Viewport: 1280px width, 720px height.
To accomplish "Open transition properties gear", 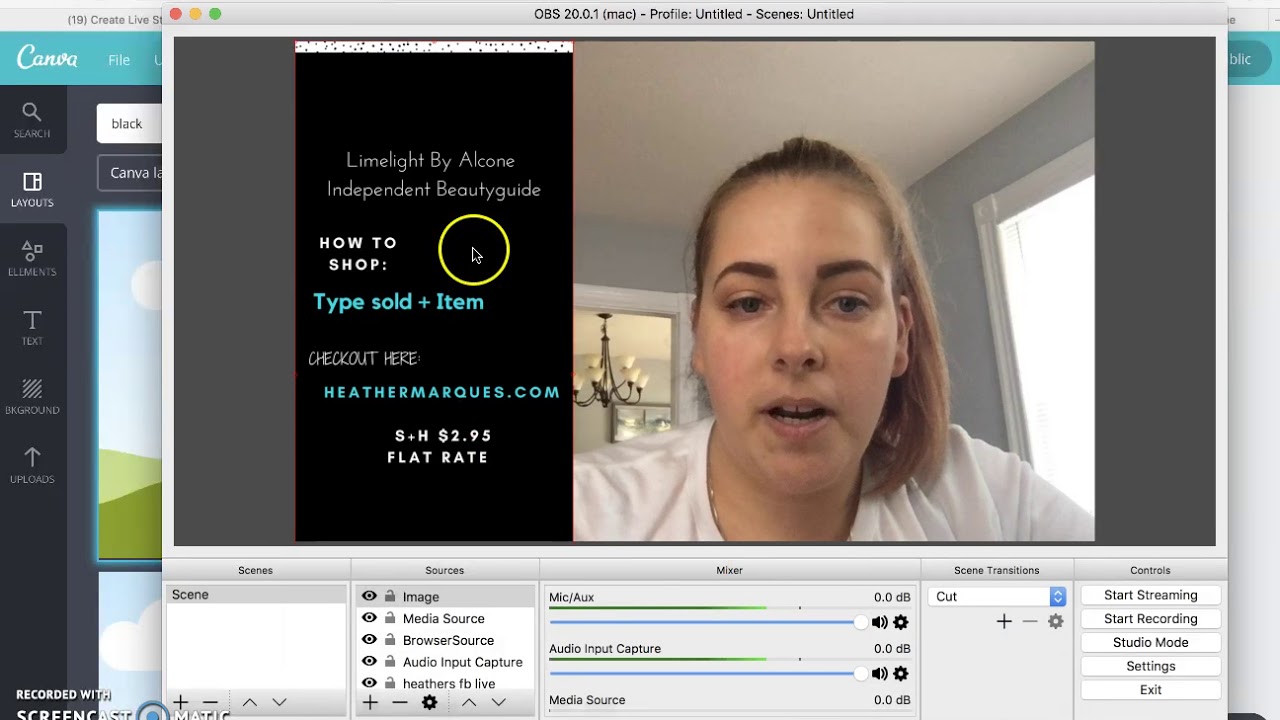I will 1056,622.
